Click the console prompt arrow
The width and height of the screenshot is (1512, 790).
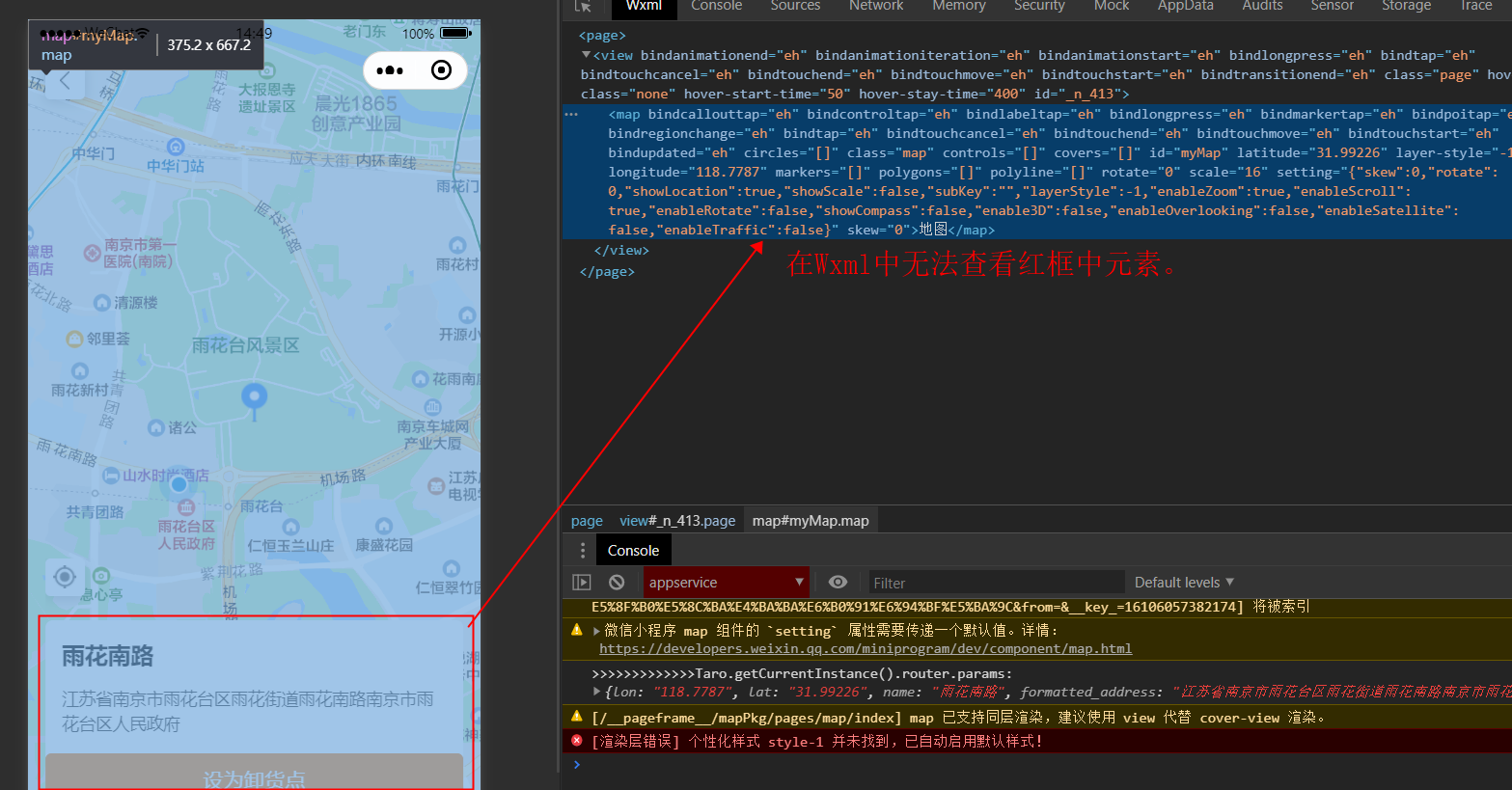(577, 765)
